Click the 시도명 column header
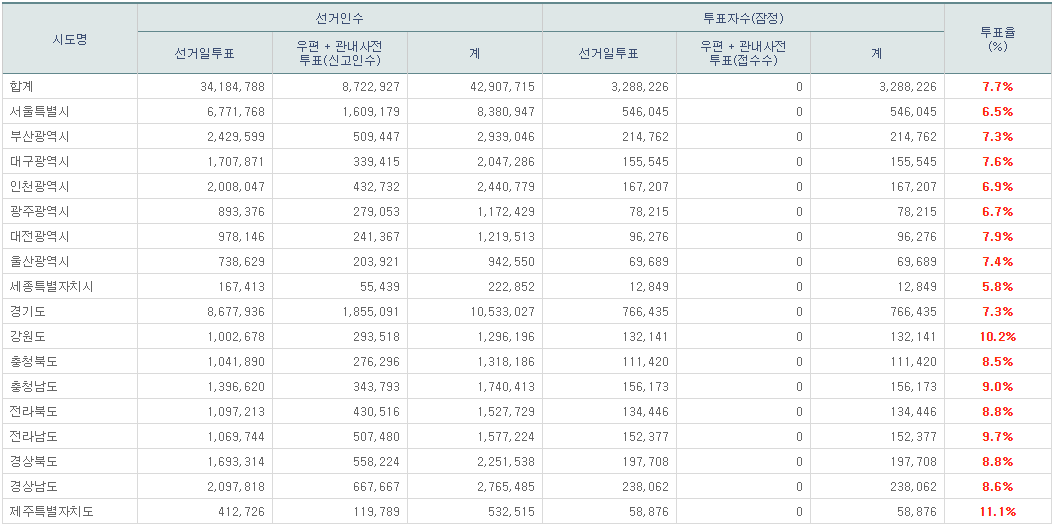 (69, 39)
